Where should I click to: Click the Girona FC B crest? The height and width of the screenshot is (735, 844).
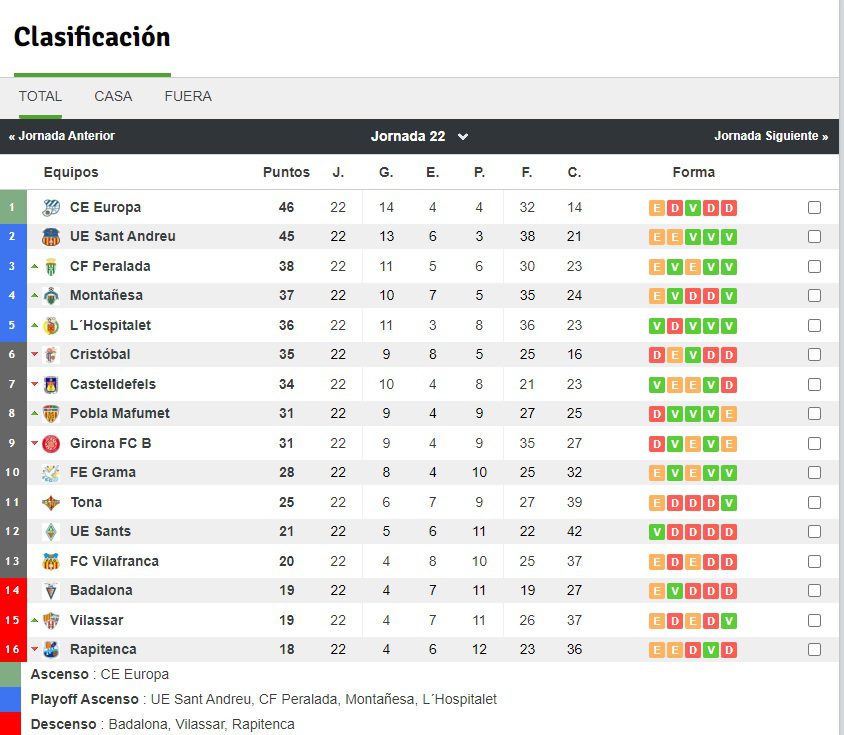point(51,443)
